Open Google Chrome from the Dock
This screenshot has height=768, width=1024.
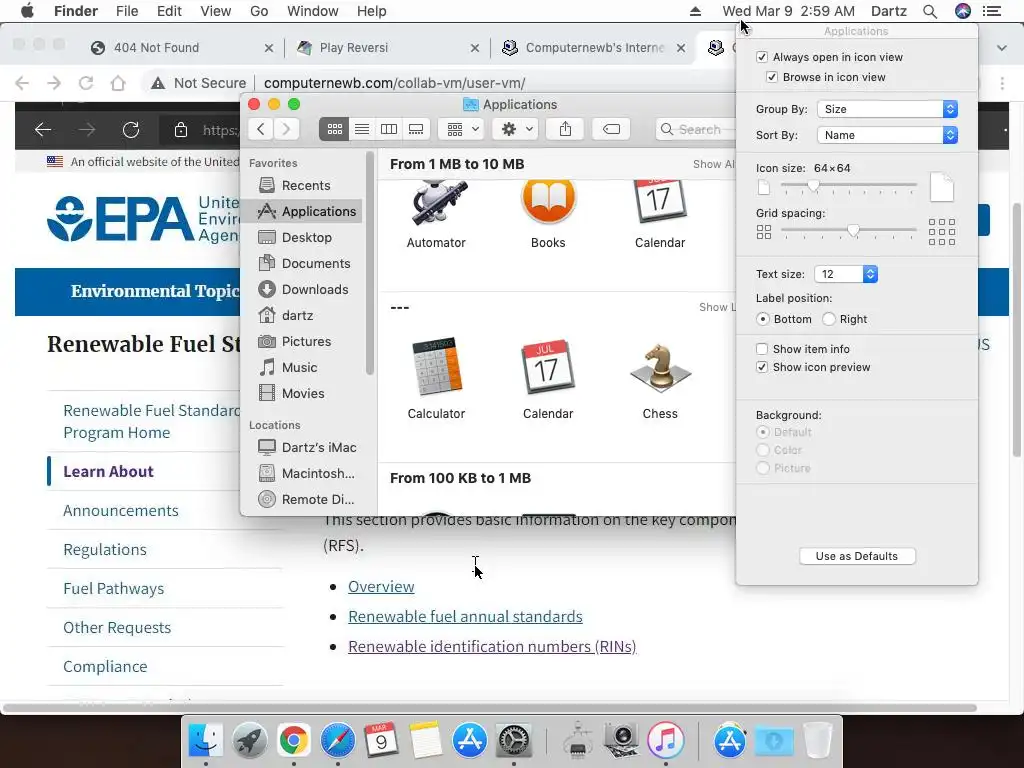[x=293, y=741]
